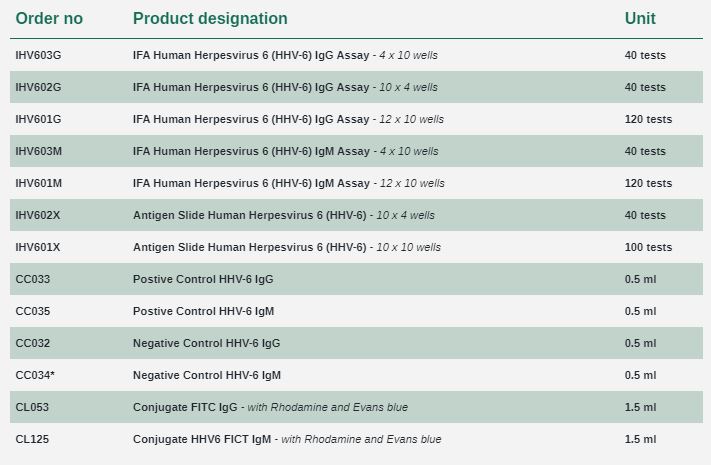This screenshot has height=465, width=711.
Task: Select Postive Control HHV-6 IgG row
Action: tap(202, 279)
